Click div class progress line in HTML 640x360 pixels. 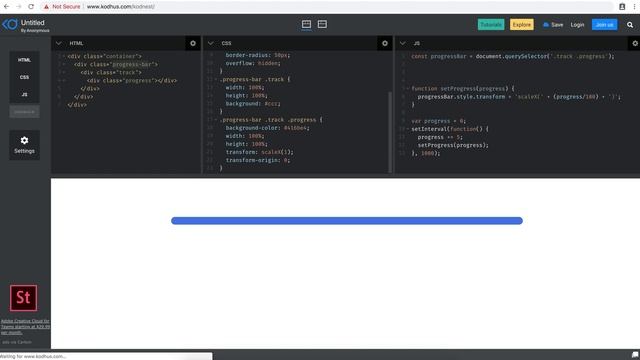click(132, 81)
